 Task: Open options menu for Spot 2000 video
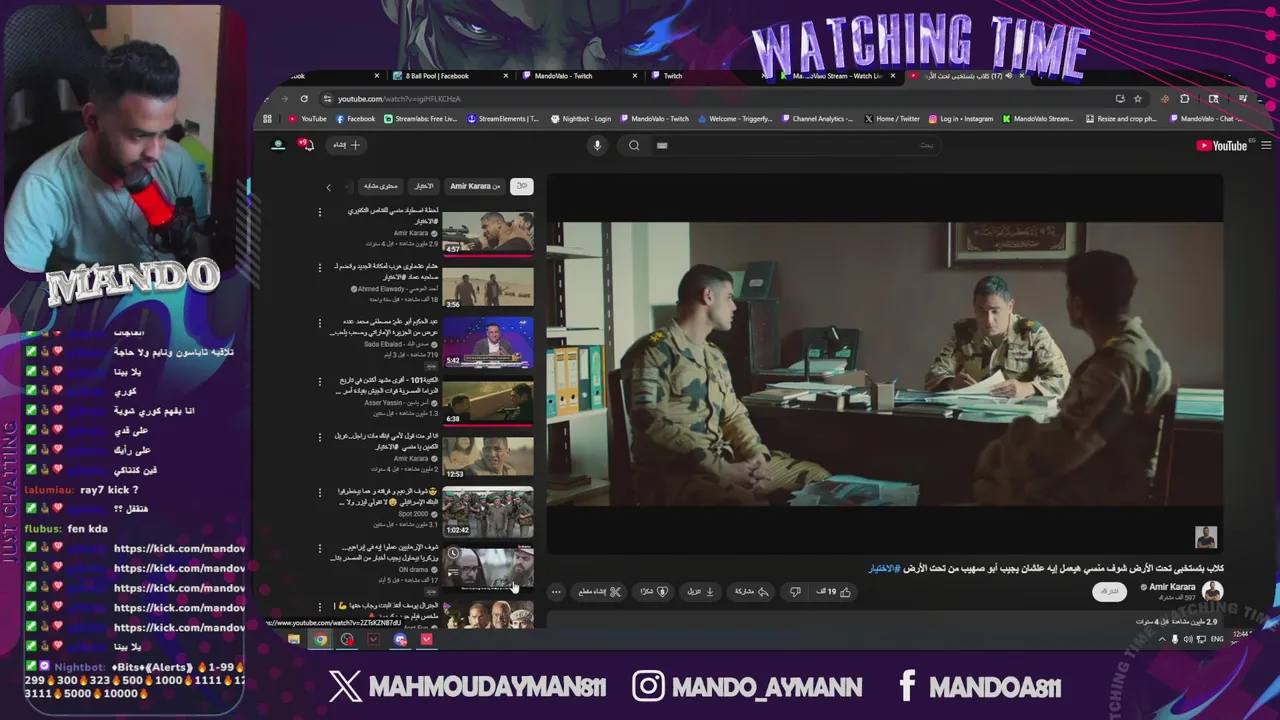[x=320, y=492]
